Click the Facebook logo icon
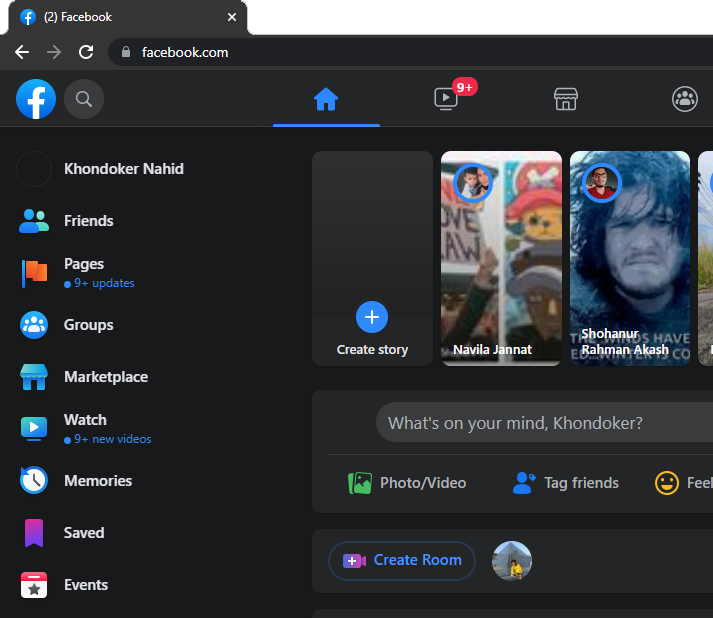Image resolution: width=713 pixels, height=618 pixels. [x=36, y=99]
